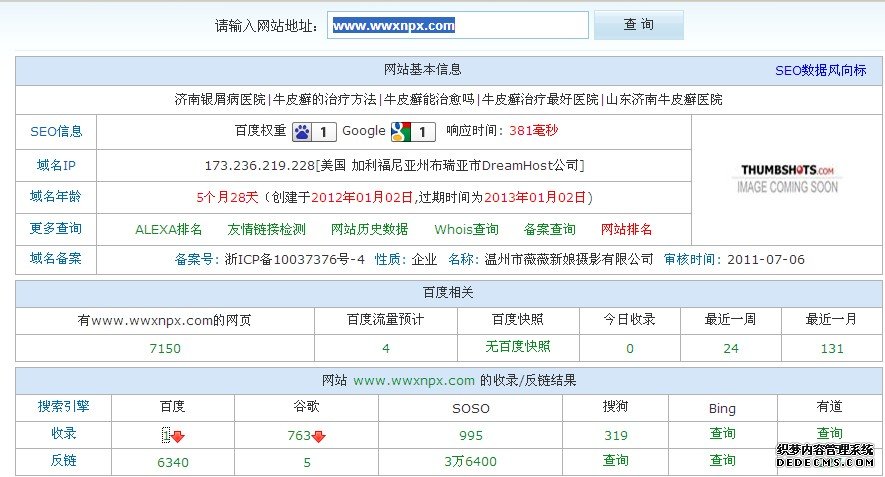Click Bing 收录 查询 link
Image resolution: width=885 pixels, height=477 pixels.
point(722,434)
